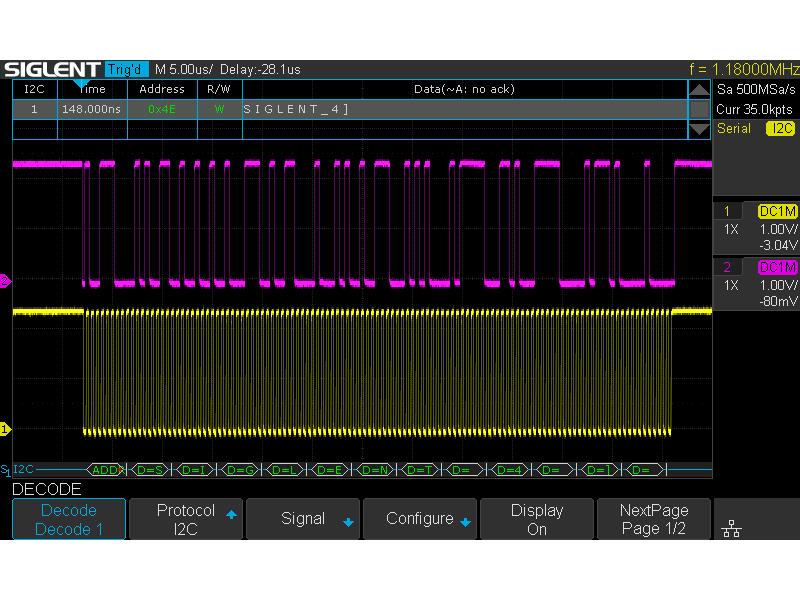Open the Protocol I2C selection menu
The image size is (800, 600).
186,519
